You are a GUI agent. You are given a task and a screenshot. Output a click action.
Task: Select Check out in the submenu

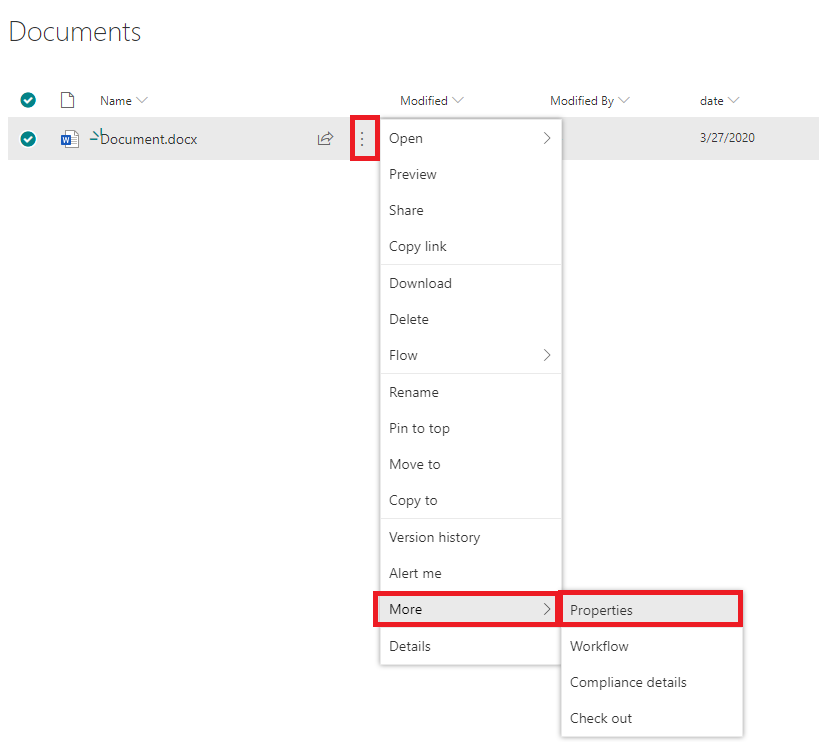point(652,718)
